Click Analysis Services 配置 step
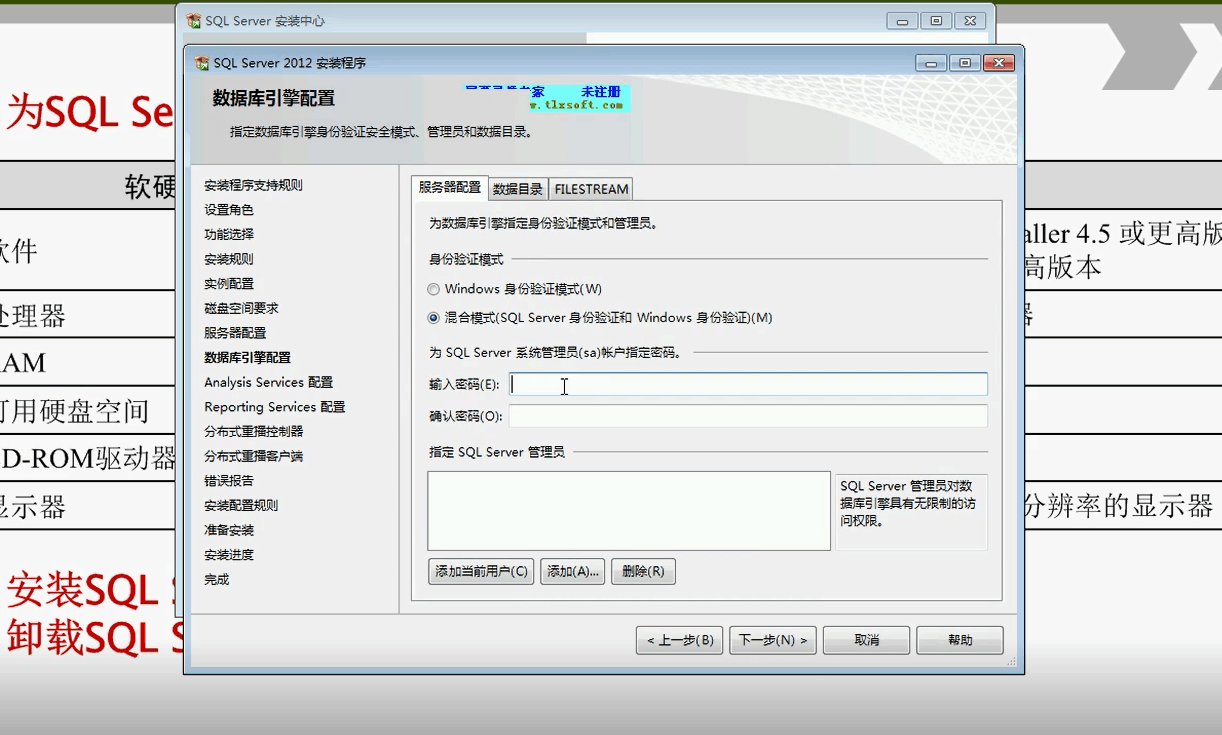This screenshot has width=1222, height=735. click(268, 382)
